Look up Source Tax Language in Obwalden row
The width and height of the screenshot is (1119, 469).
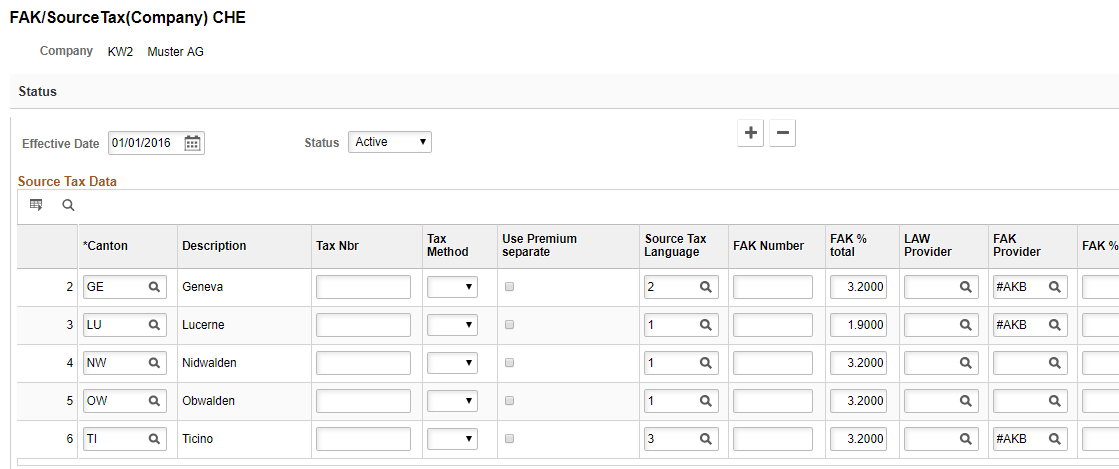click(x=705, y=400)
